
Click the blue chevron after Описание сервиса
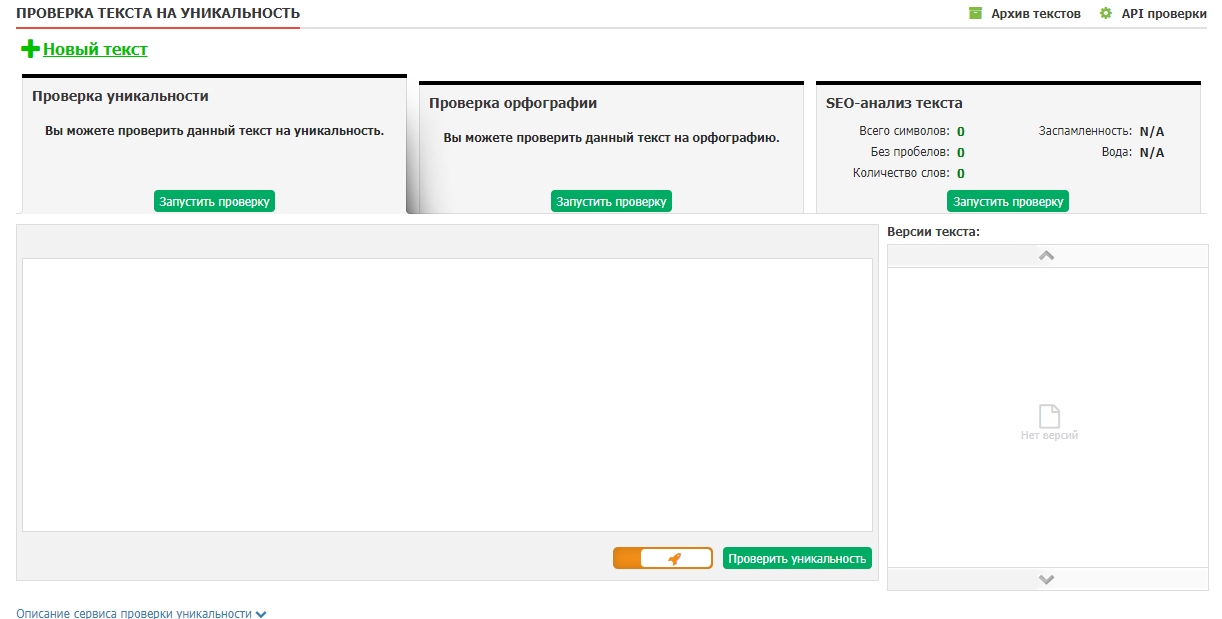(261, 614)
